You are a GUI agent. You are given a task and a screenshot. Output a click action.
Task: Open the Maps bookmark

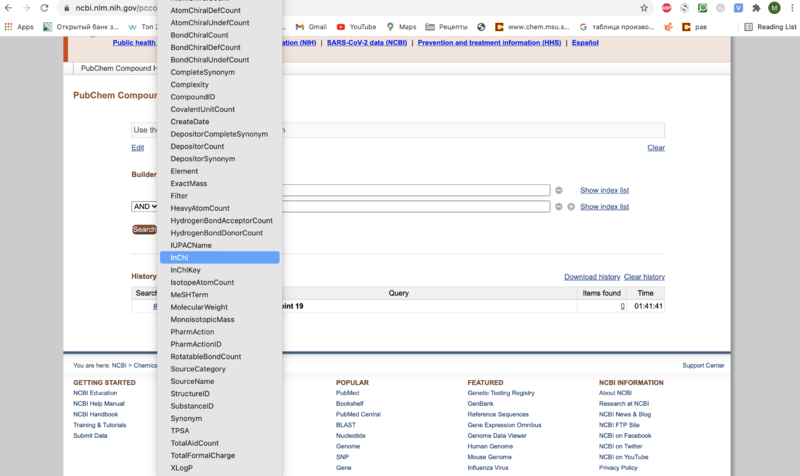point(401,27)
